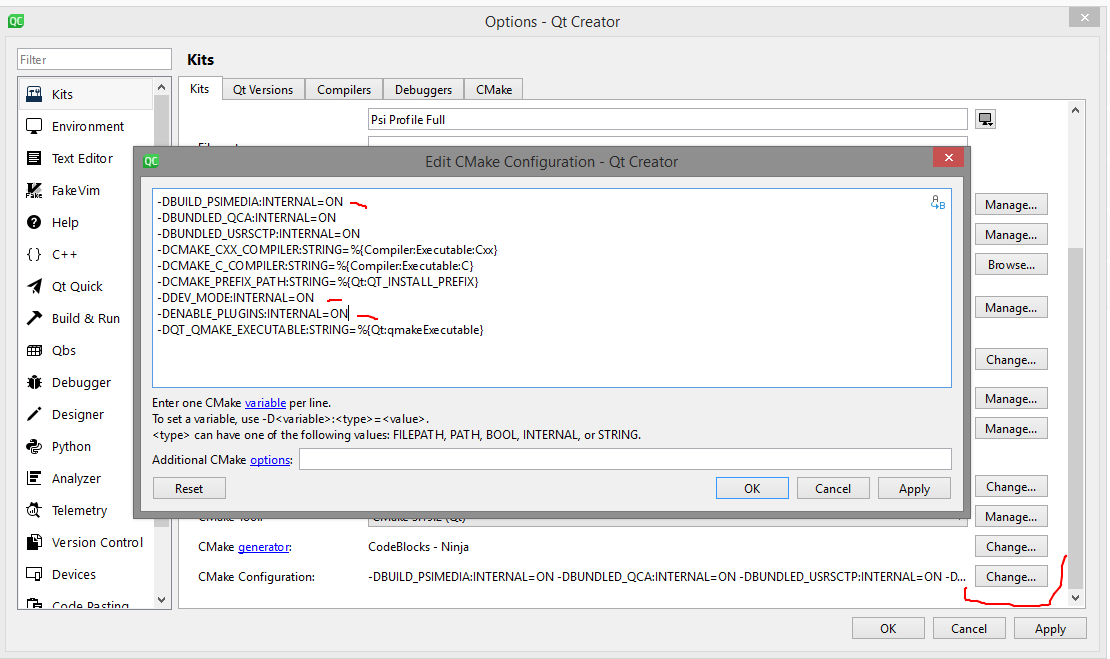Confirm with OK in Edit CMake Configuration
Screen dimensions: 1110x659
(x=752, y=488)
